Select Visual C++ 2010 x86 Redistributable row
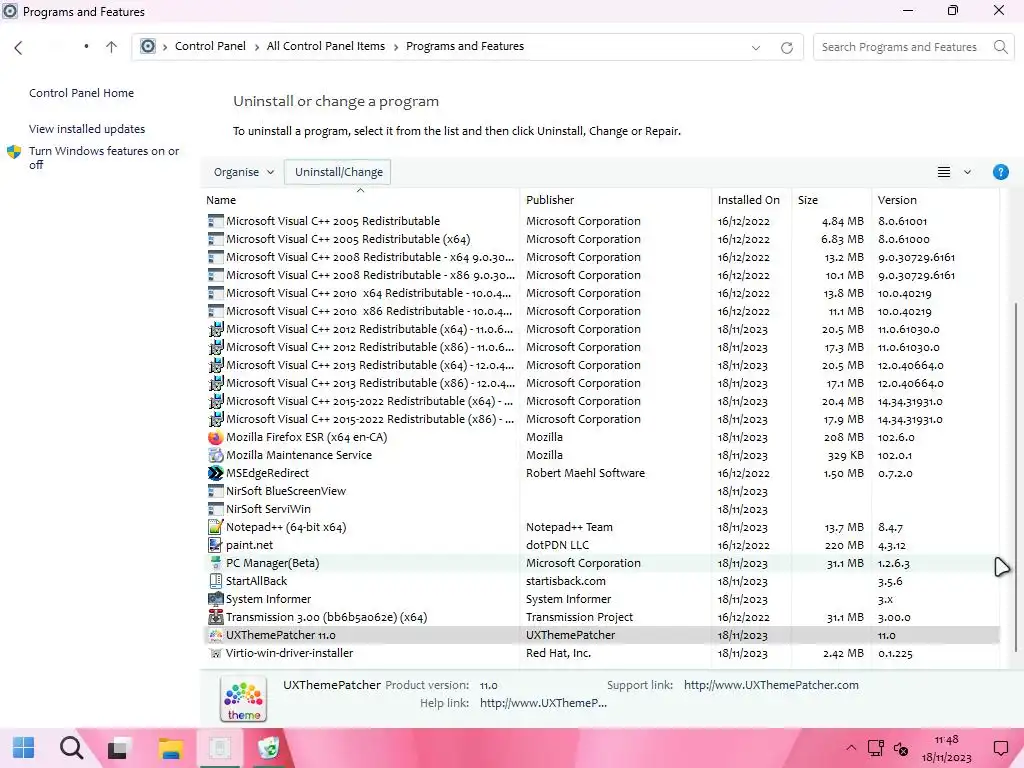Screen dimensions: 1024x768 coord(602,312)
